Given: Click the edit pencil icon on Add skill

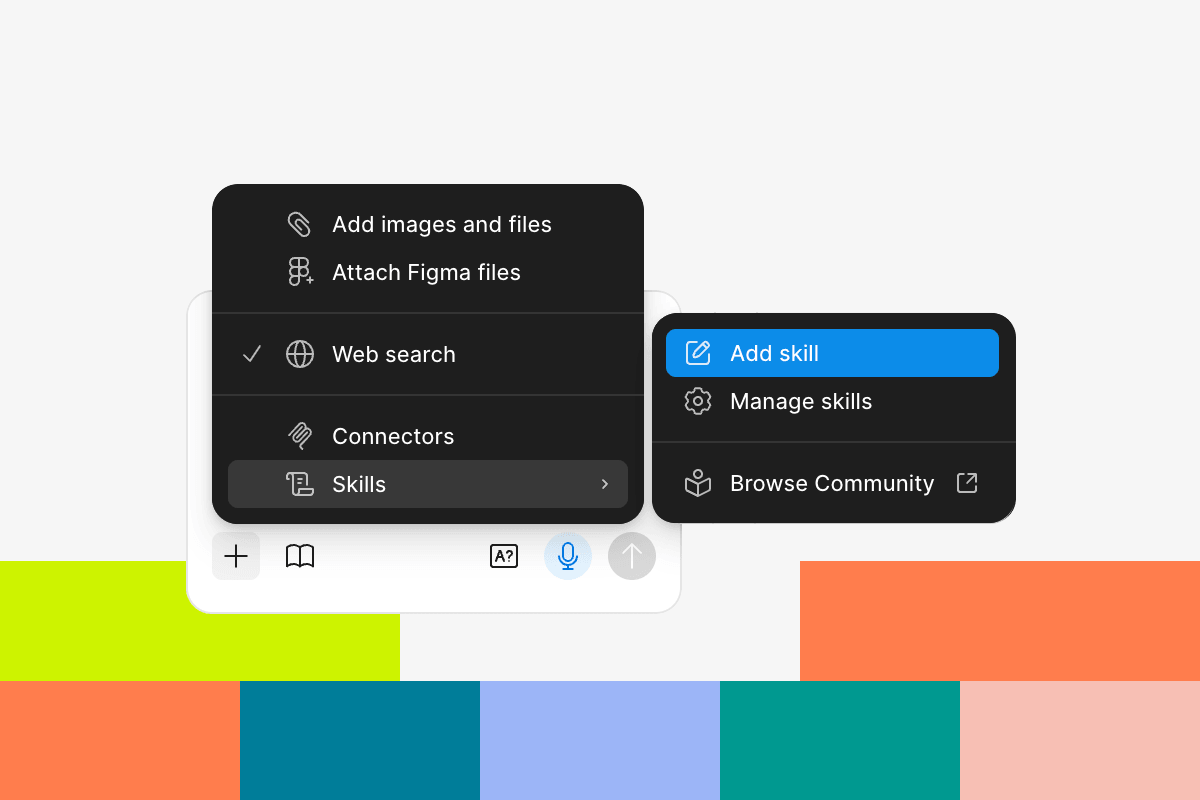Looking at the screenshot, I should point(698,353).
